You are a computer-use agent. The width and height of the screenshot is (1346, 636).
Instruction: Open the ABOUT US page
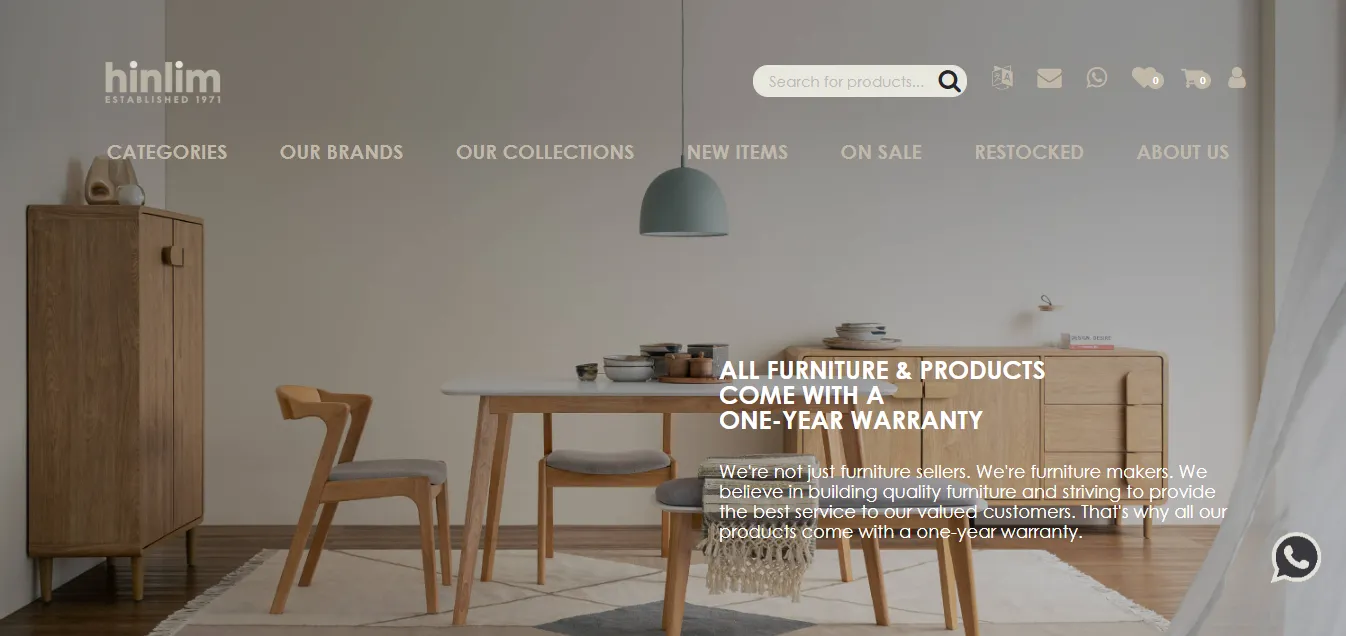click(x=1182, y=152)
